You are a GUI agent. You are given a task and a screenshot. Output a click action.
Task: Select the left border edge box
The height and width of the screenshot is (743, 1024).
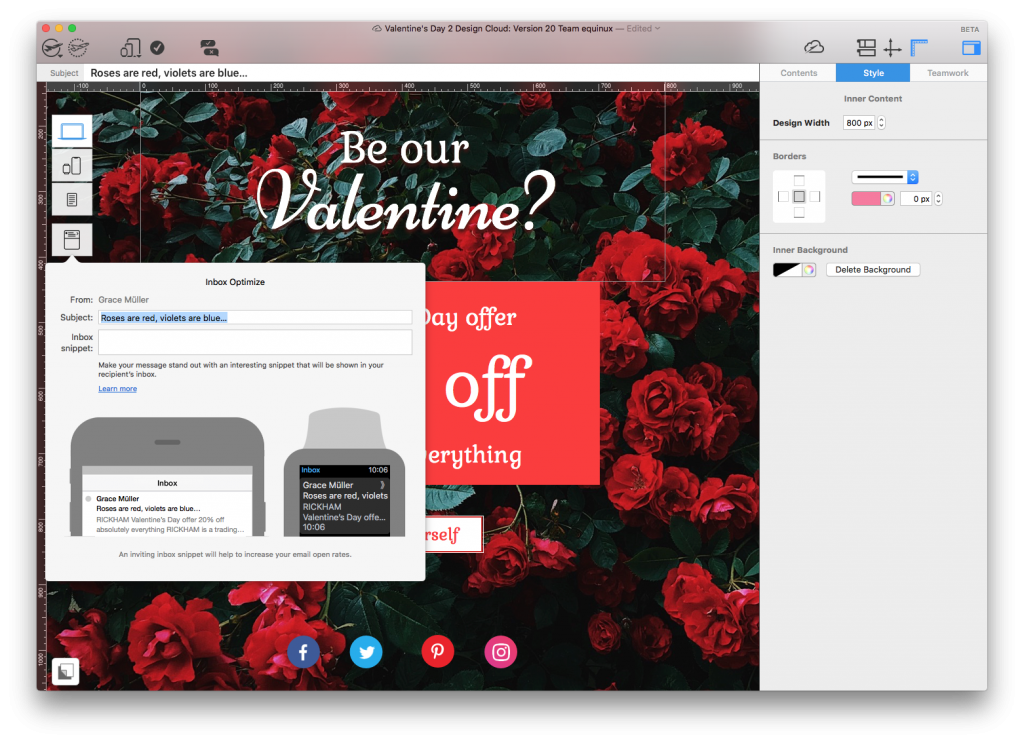(783, 197)
